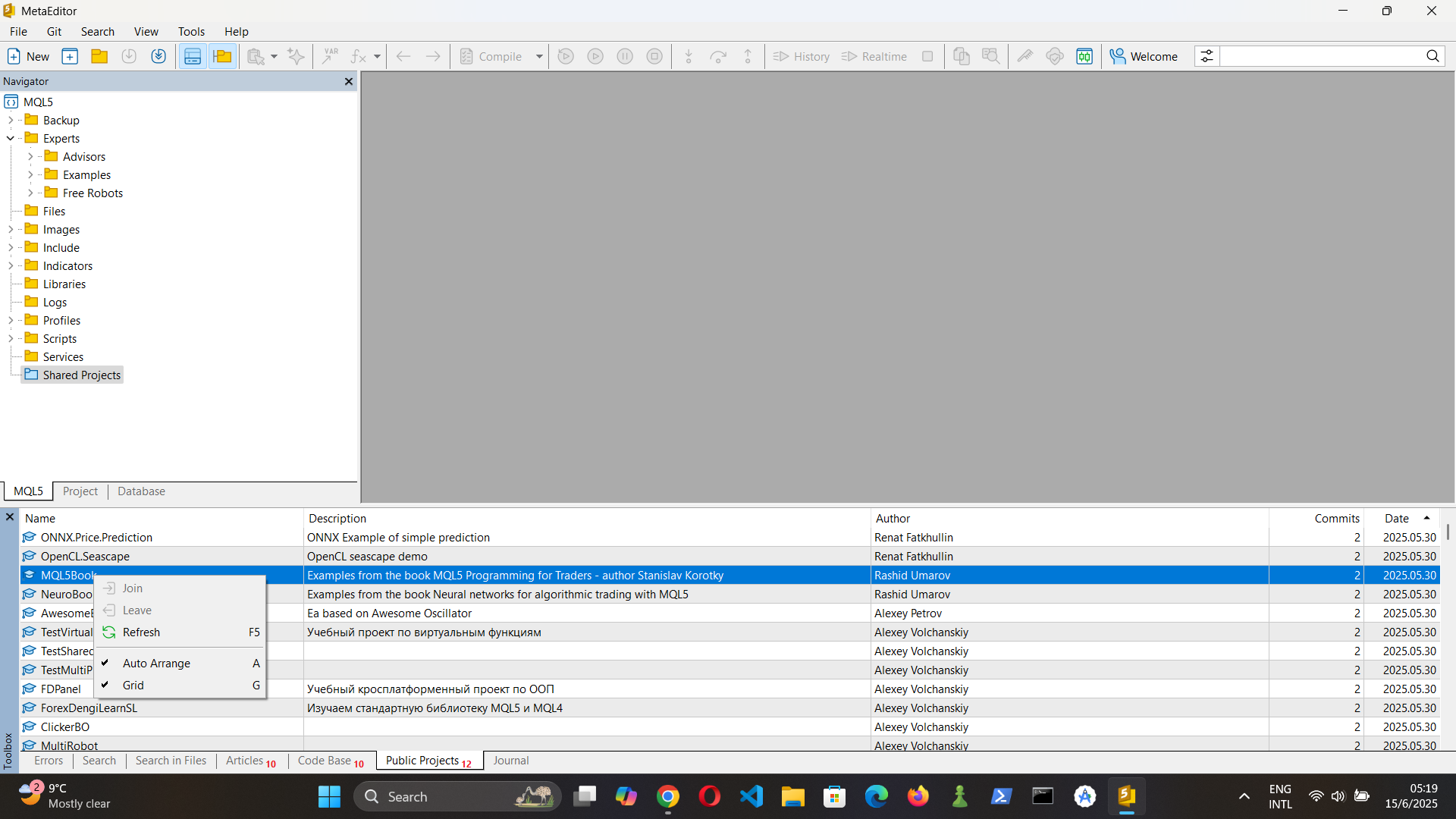Click the new project icon
The image size is (1456, 819).
[x=70, y=56]
